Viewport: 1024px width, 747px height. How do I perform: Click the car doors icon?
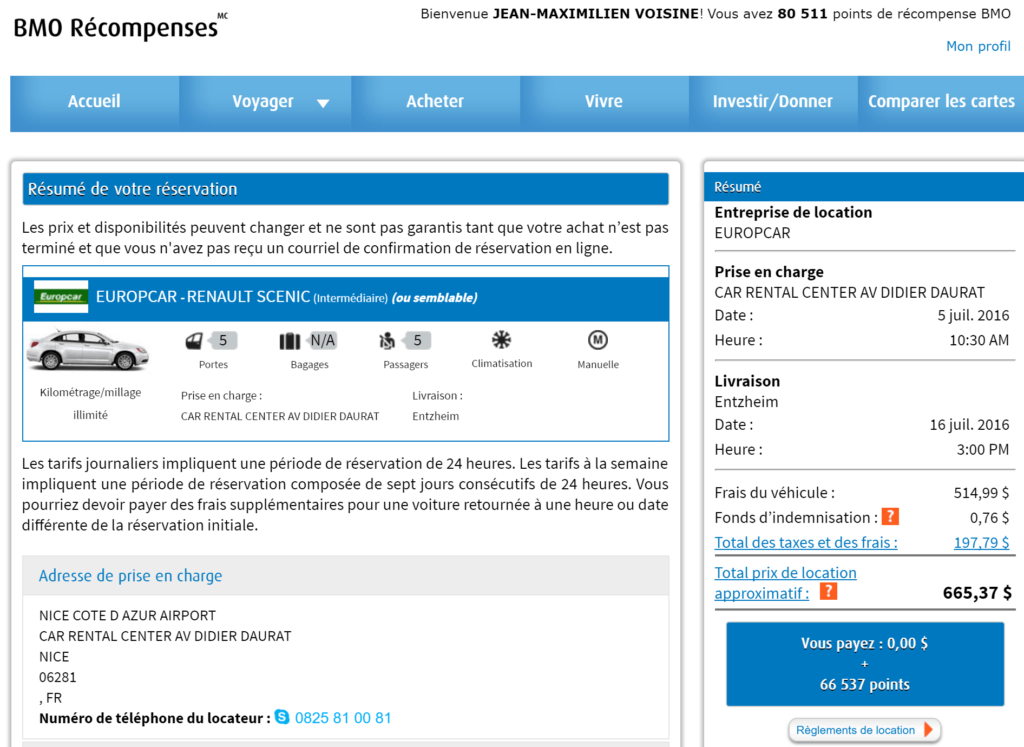coord(193,341)
